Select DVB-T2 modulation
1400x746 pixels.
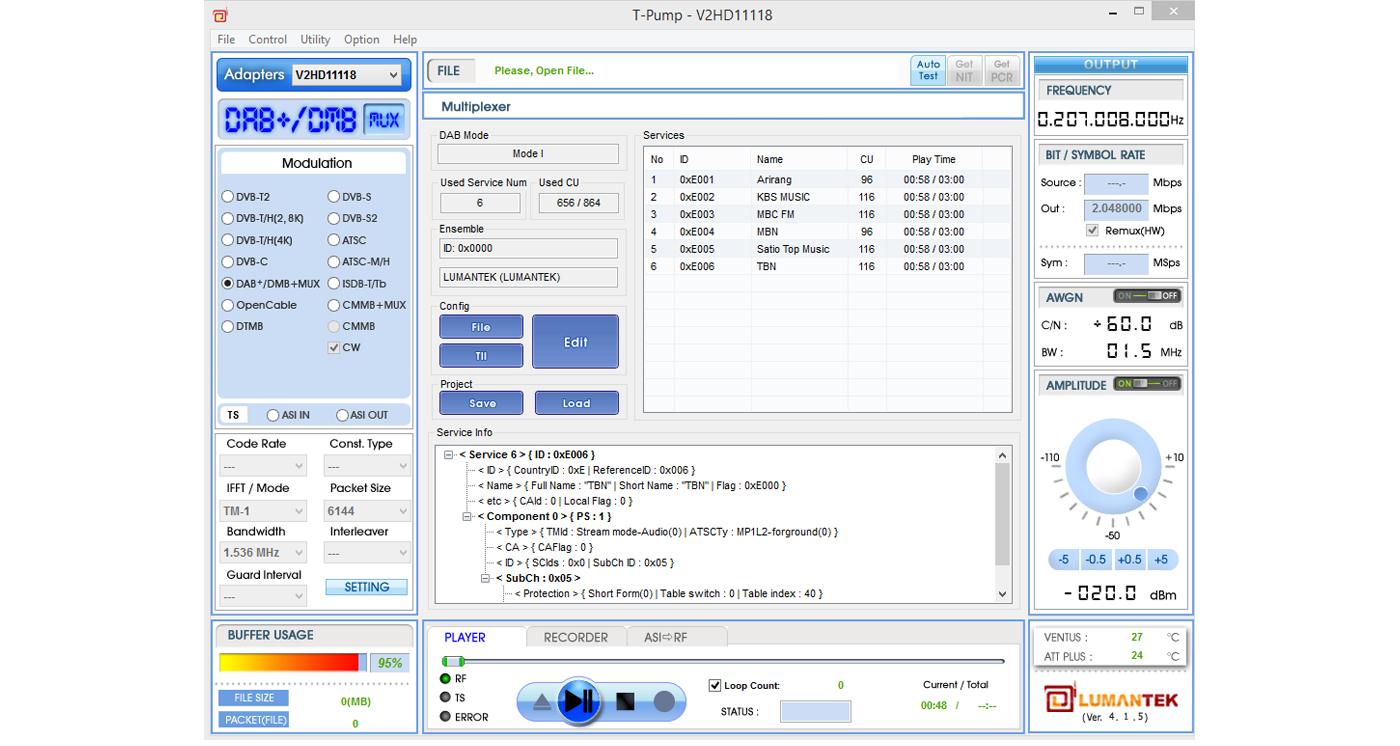(x=228, y=197)
